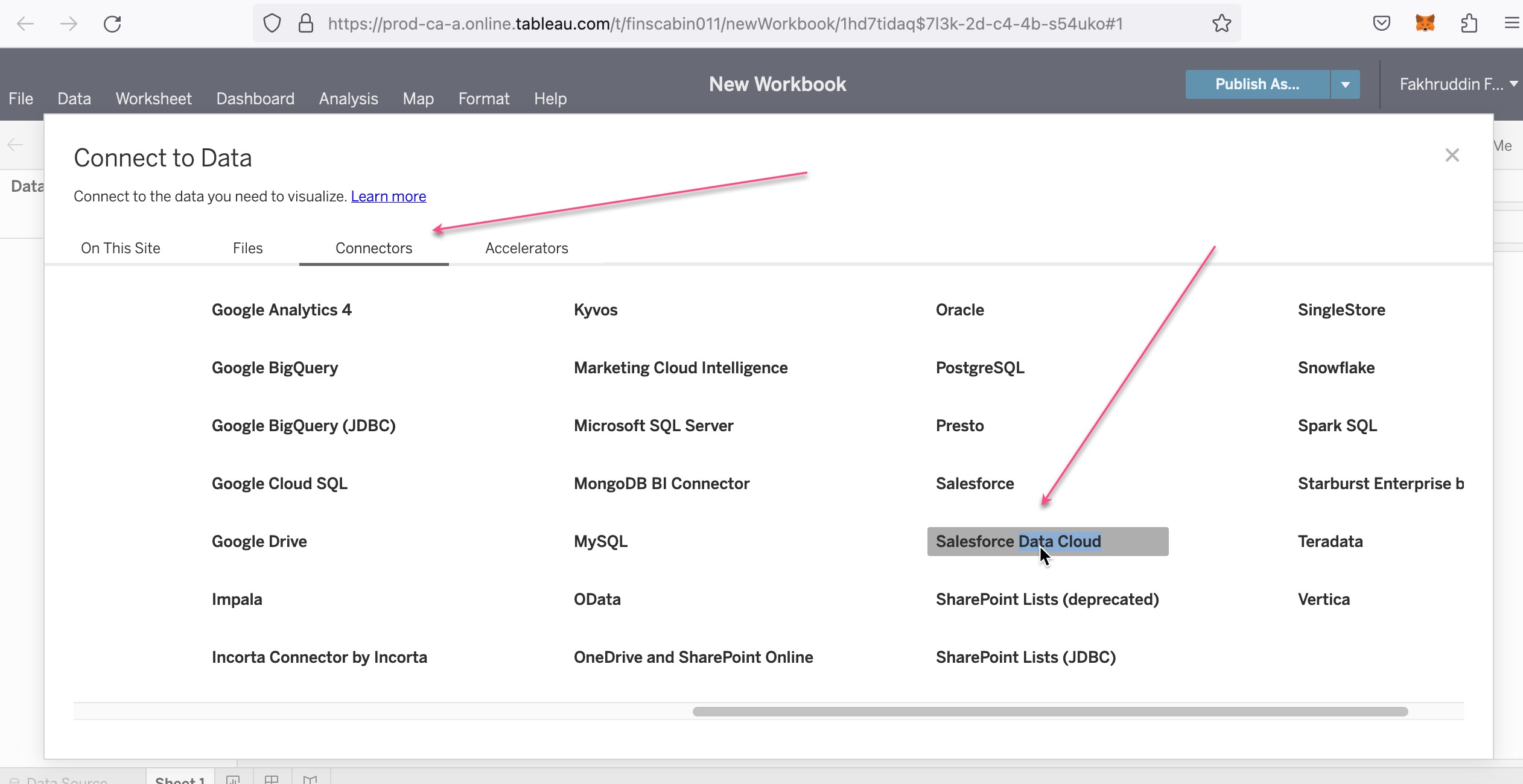Choose Google BigQuery (JDBC) connector

click(304, 426)
